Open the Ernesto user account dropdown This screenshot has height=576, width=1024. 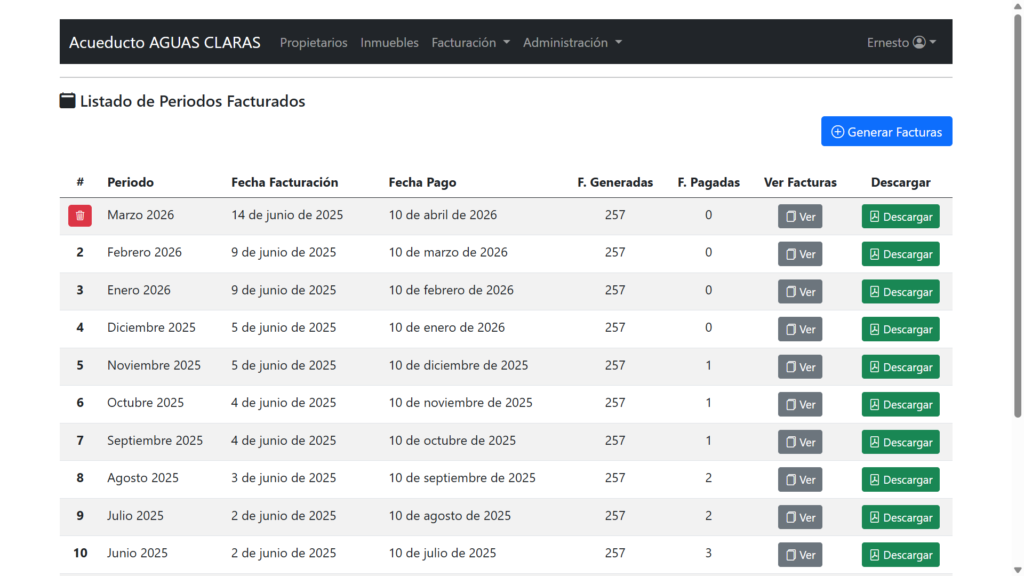900,43
